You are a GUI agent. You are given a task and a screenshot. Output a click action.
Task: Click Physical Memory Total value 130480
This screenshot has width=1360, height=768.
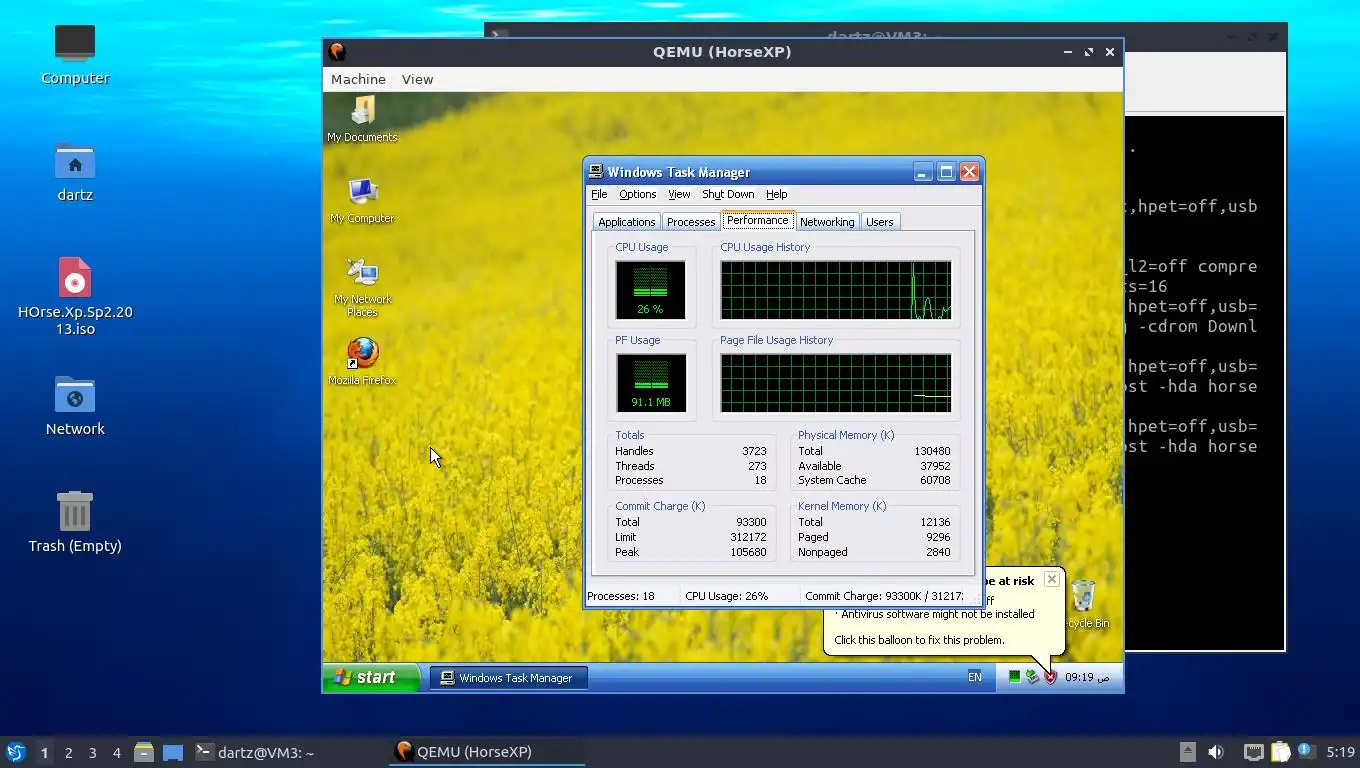coord(932,451)
